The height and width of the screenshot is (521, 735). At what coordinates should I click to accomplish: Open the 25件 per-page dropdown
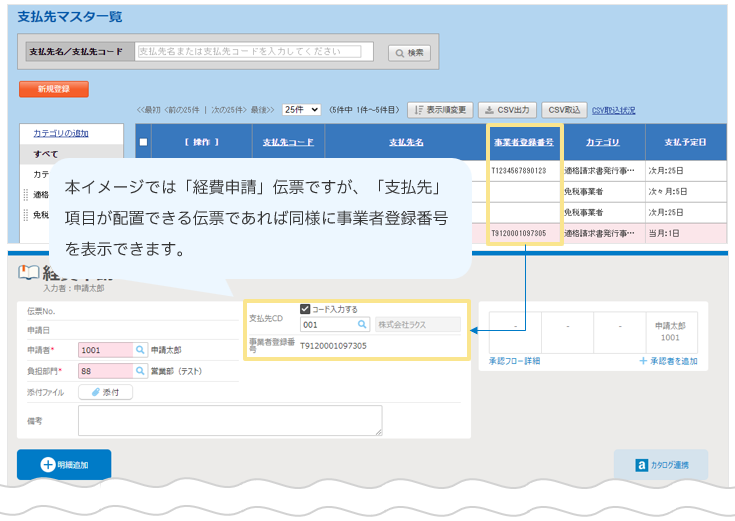pos(301,110)
